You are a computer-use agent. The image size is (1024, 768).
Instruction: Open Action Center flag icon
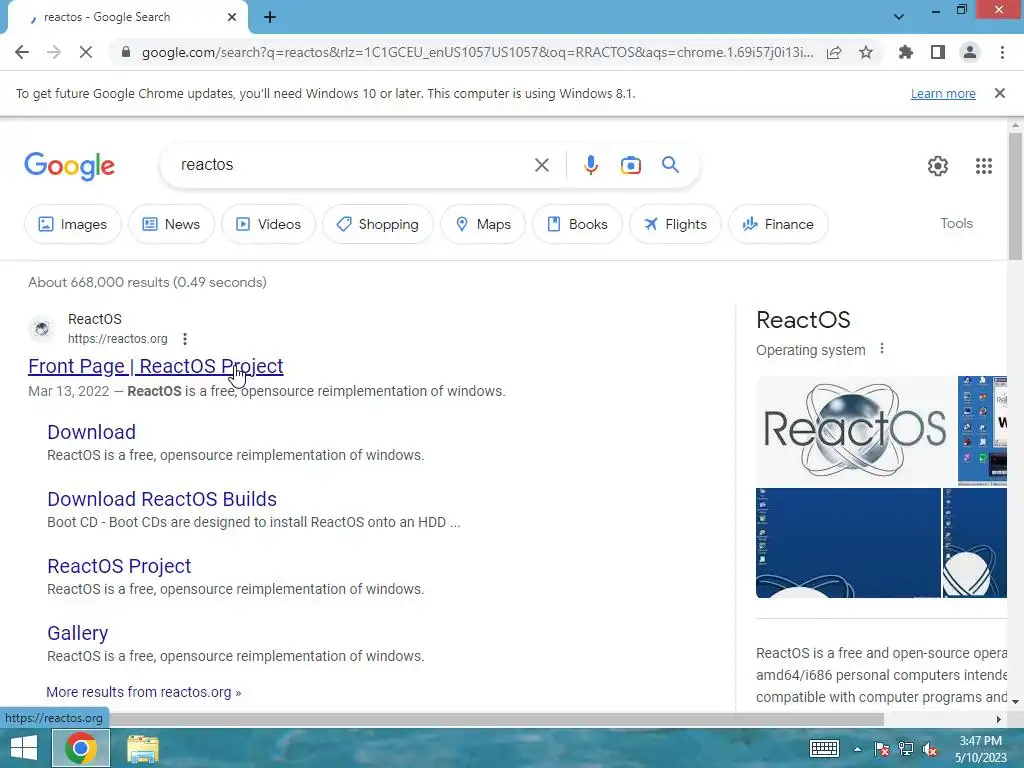[x=881, y=749]
